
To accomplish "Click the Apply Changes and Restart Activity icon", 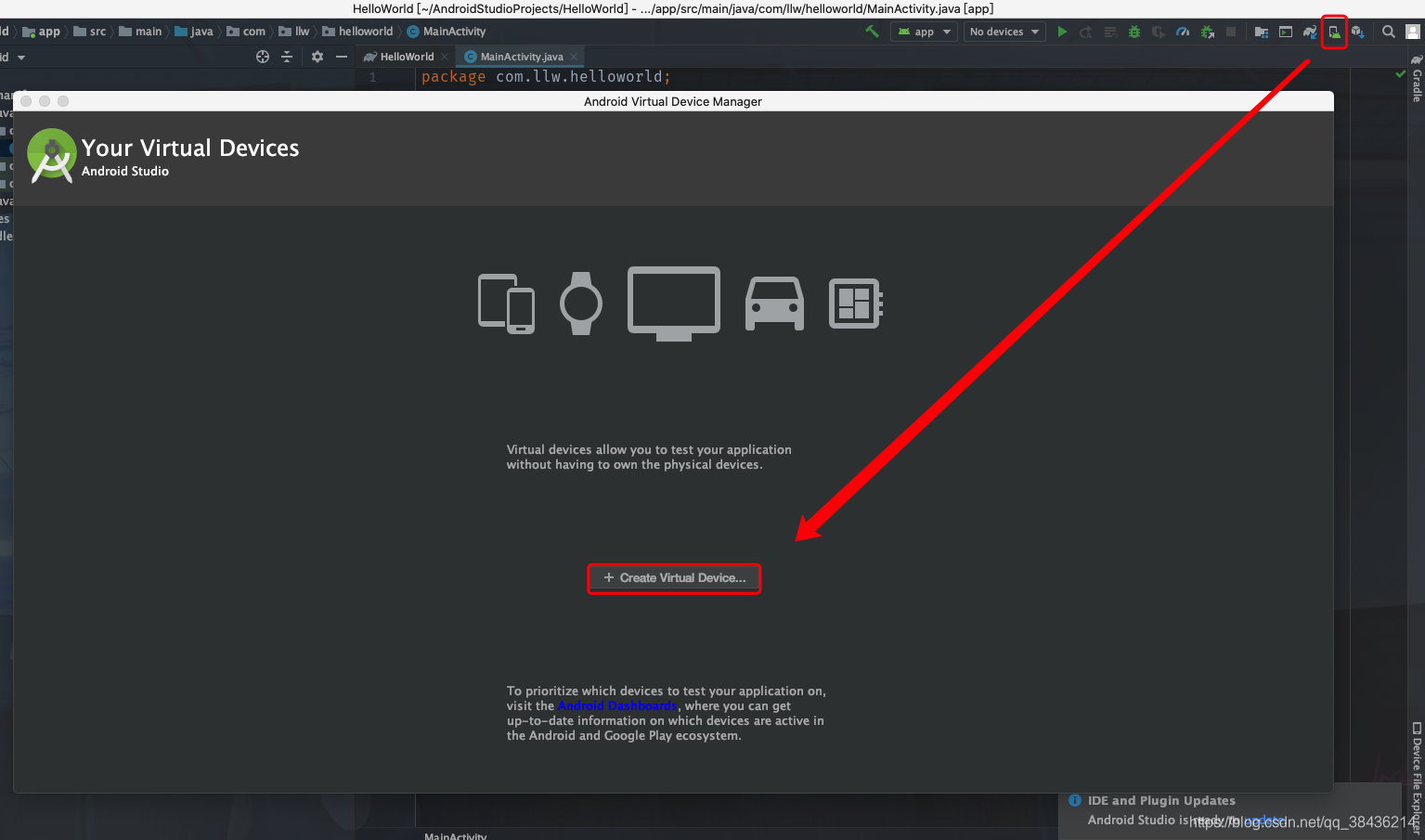I will 1085,32.
